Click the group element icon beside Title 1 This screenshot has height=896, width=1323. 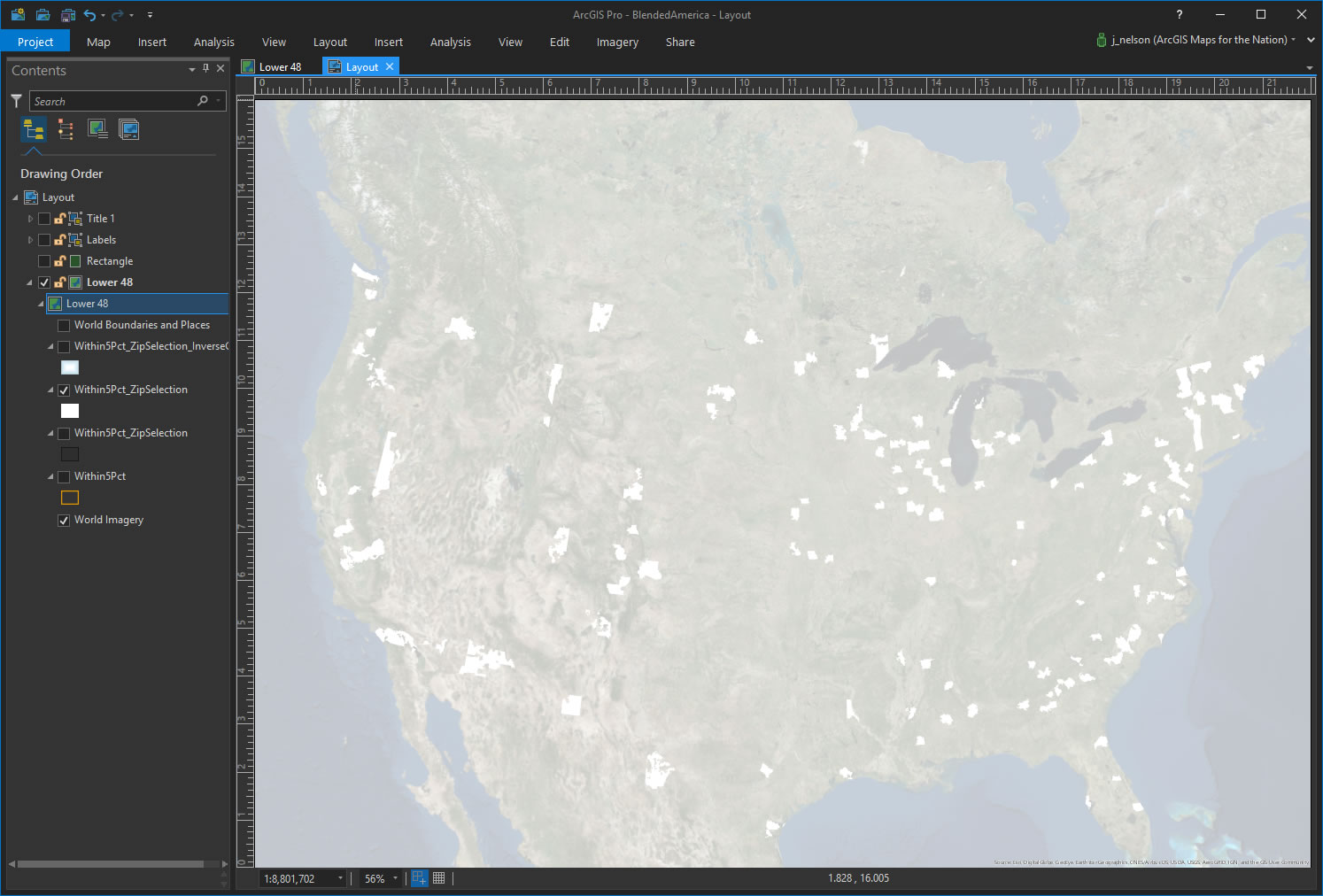[76, 218]
